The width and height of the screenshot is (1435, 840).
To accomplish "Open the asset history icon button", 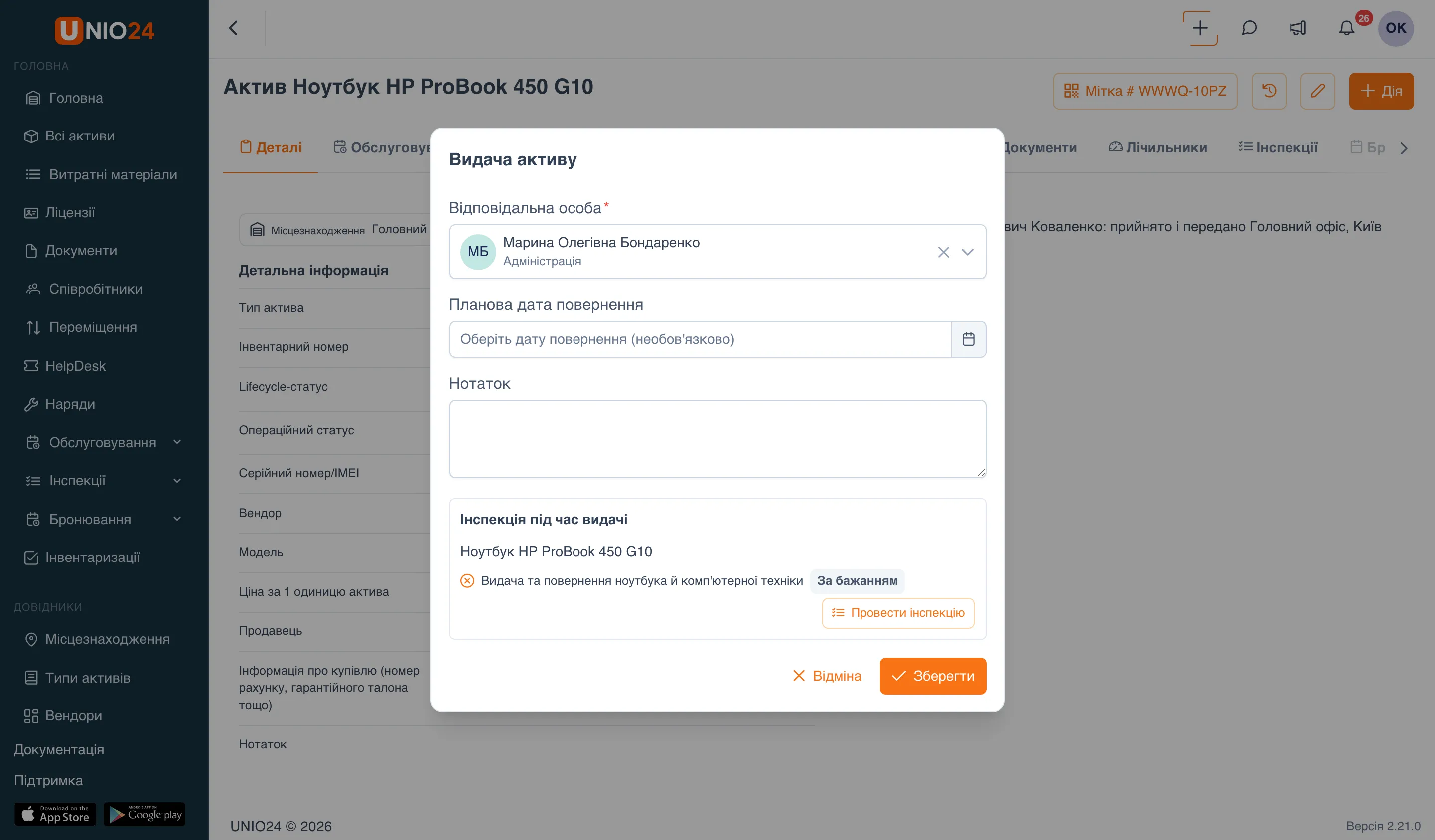I will click(1269, 91).
